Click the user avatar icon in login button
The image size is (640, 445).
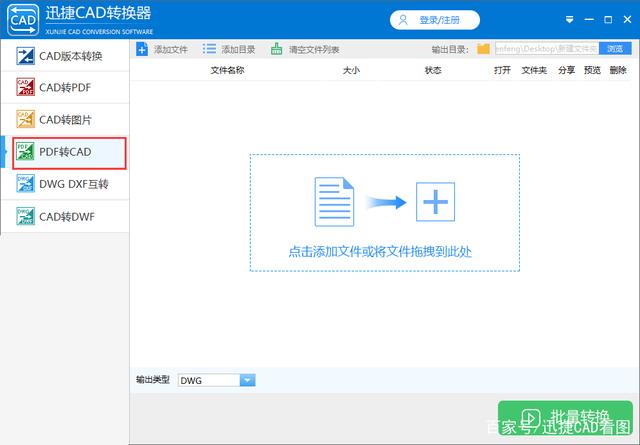(x=403, y=20)
